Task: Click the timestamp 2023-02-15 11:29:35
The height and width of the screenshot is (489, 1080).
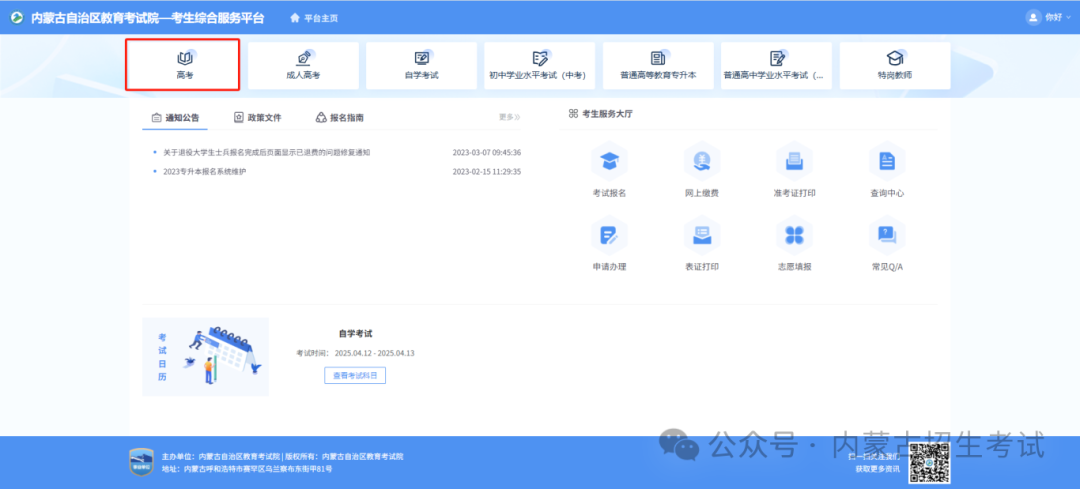Action: point(486,171)
